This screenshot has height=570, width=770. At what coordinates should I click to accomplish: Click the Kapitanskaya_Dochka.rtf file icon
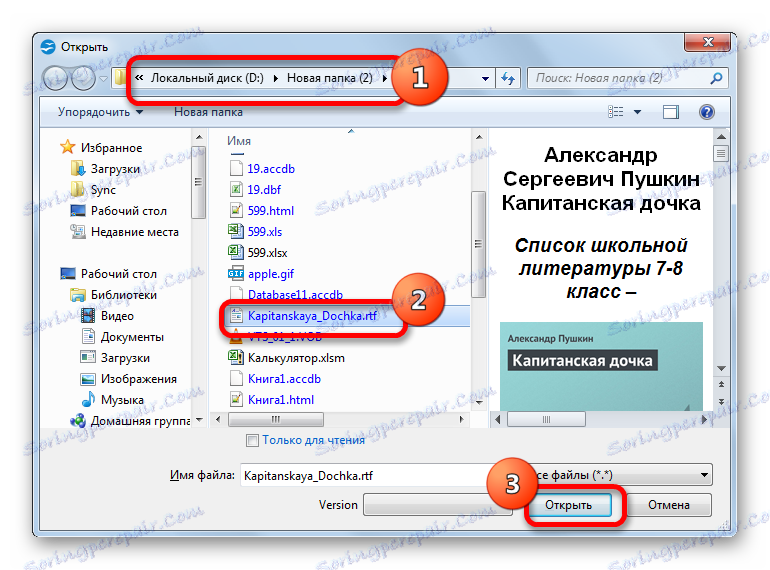[236, 315]
